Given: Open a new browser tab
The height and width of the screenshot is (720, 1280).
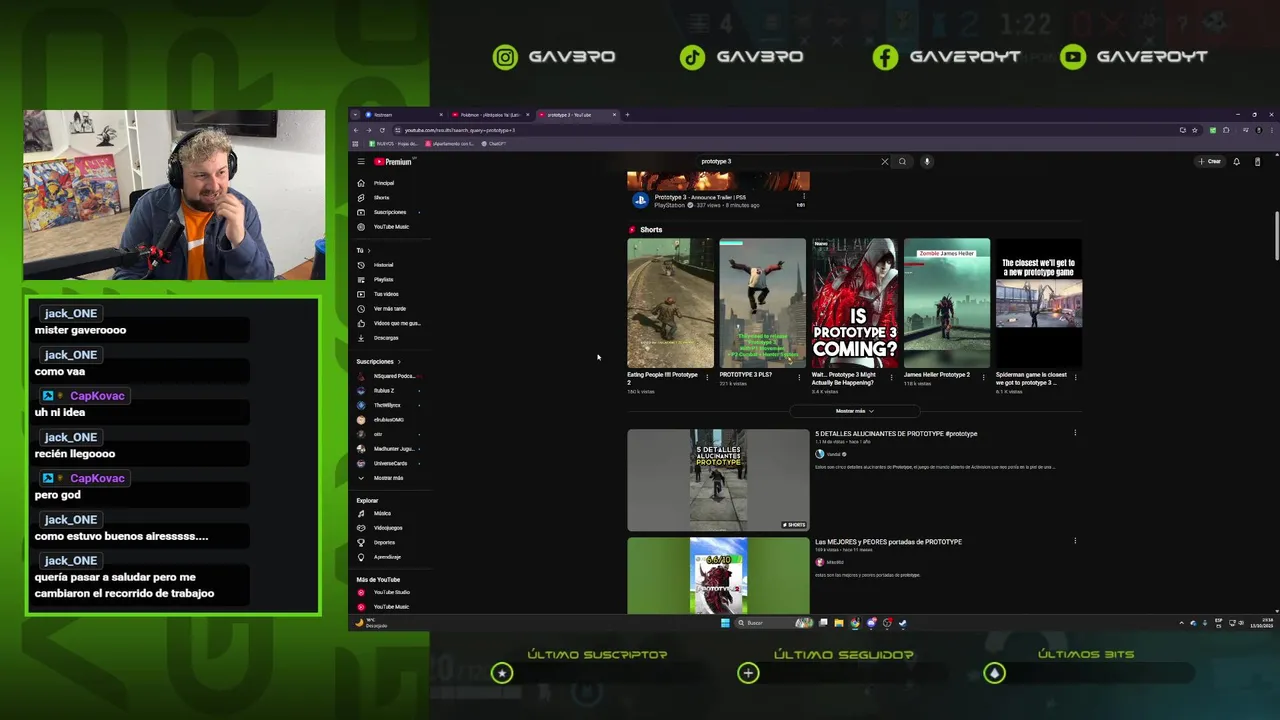Looking at the screenshot, I should coord(627,115).
